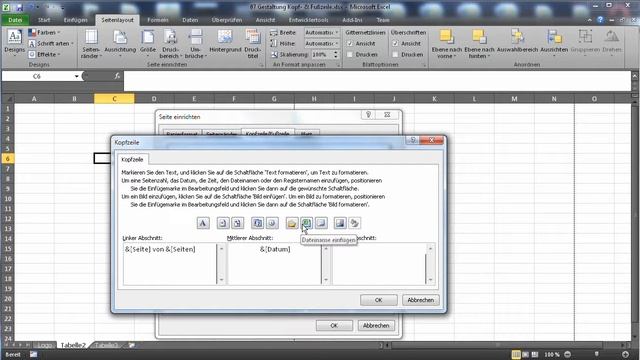Click Dateiname einfügen icon

tap(307, 223)
